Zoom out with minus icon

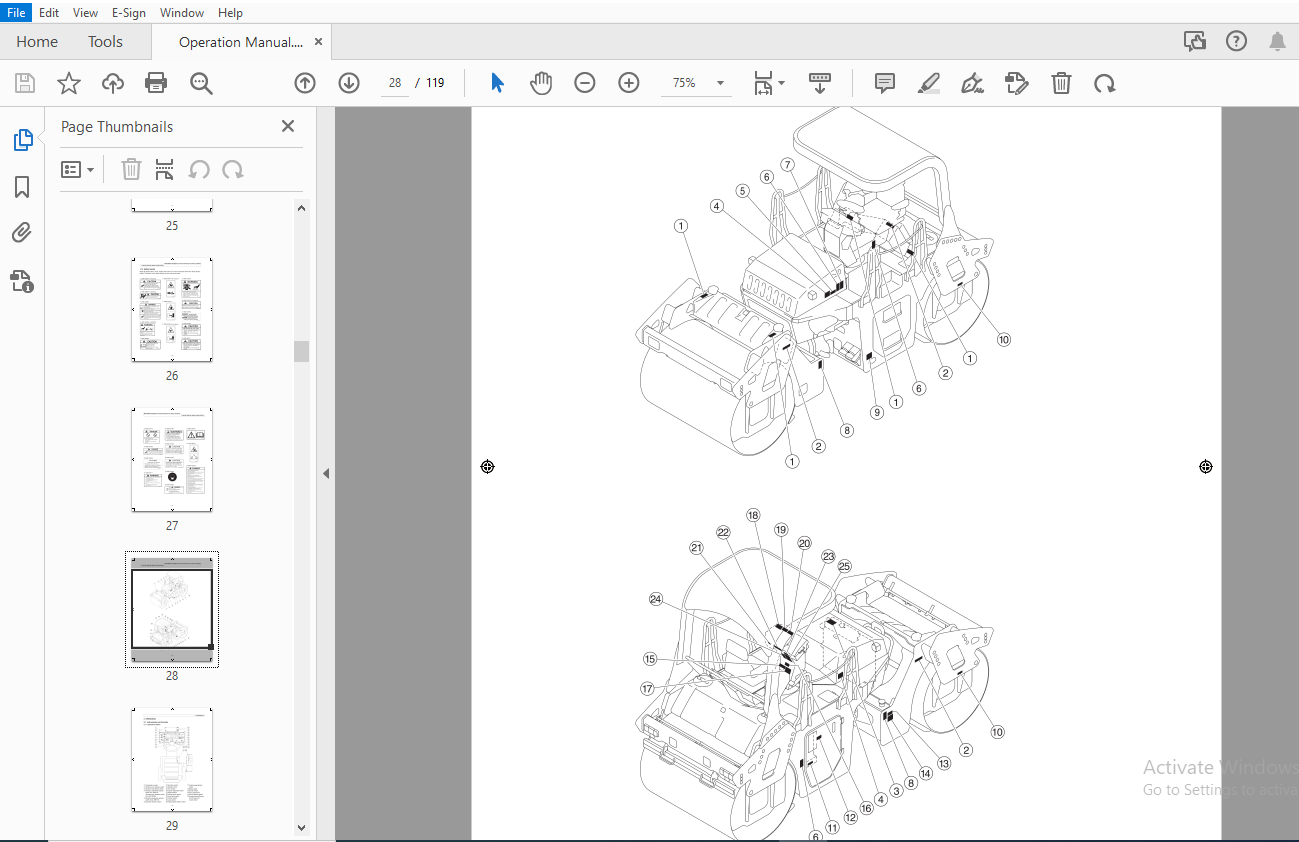[585, 83]
